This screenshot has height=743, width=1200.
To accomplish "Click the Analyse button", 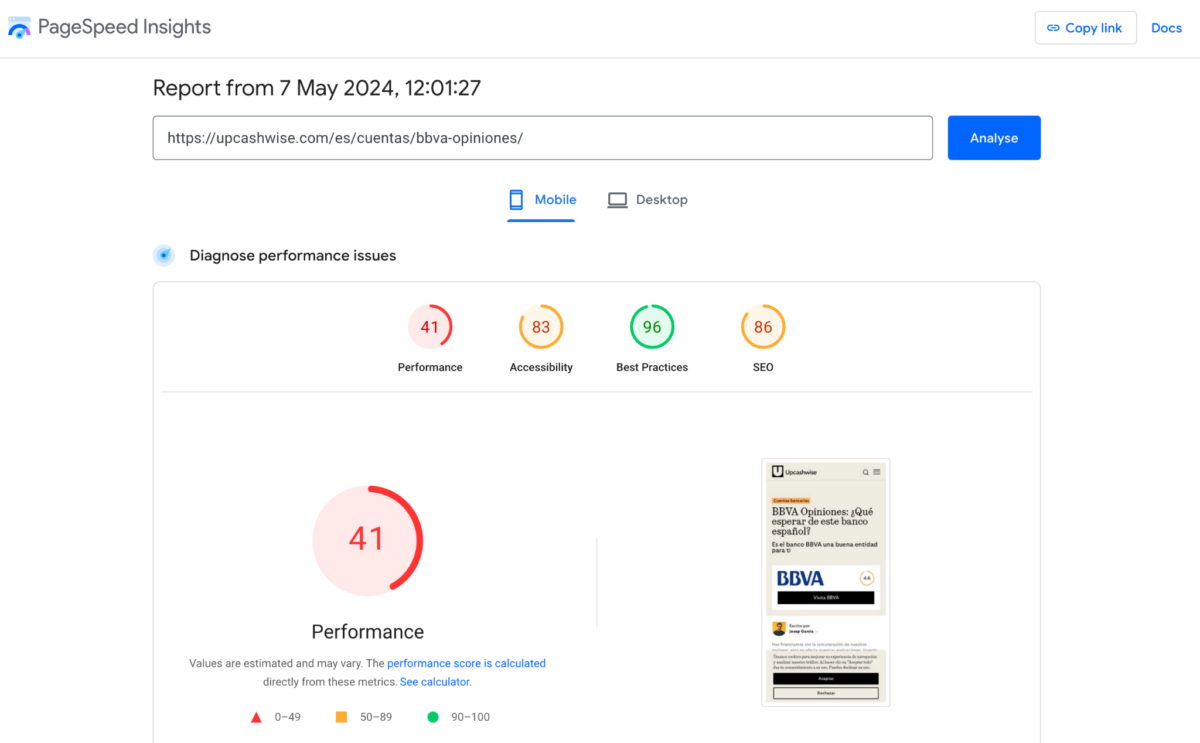I will (994, 138).
